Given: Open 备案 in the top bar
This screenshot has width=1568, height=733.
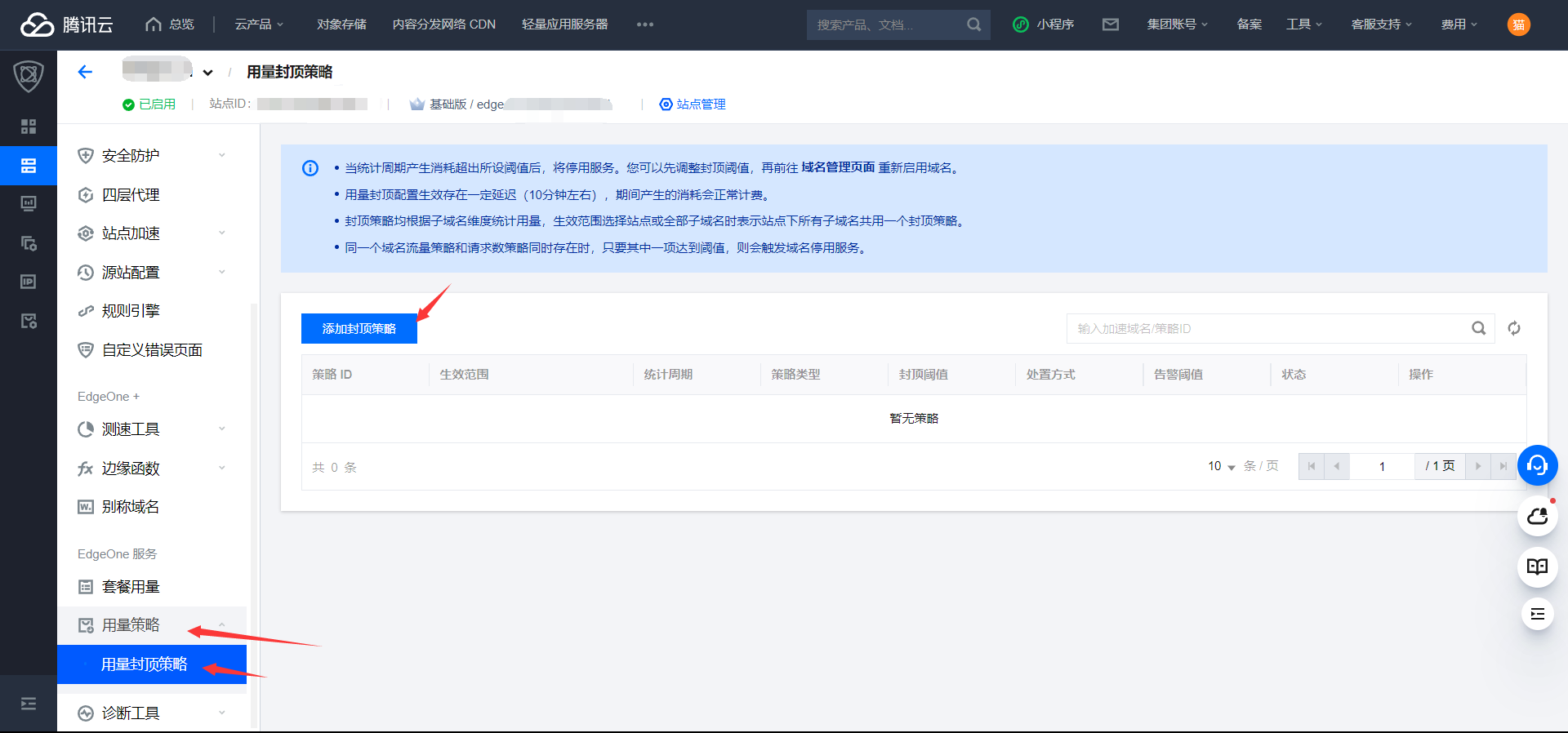Looking at the screenshot, I should [1249, 24].
